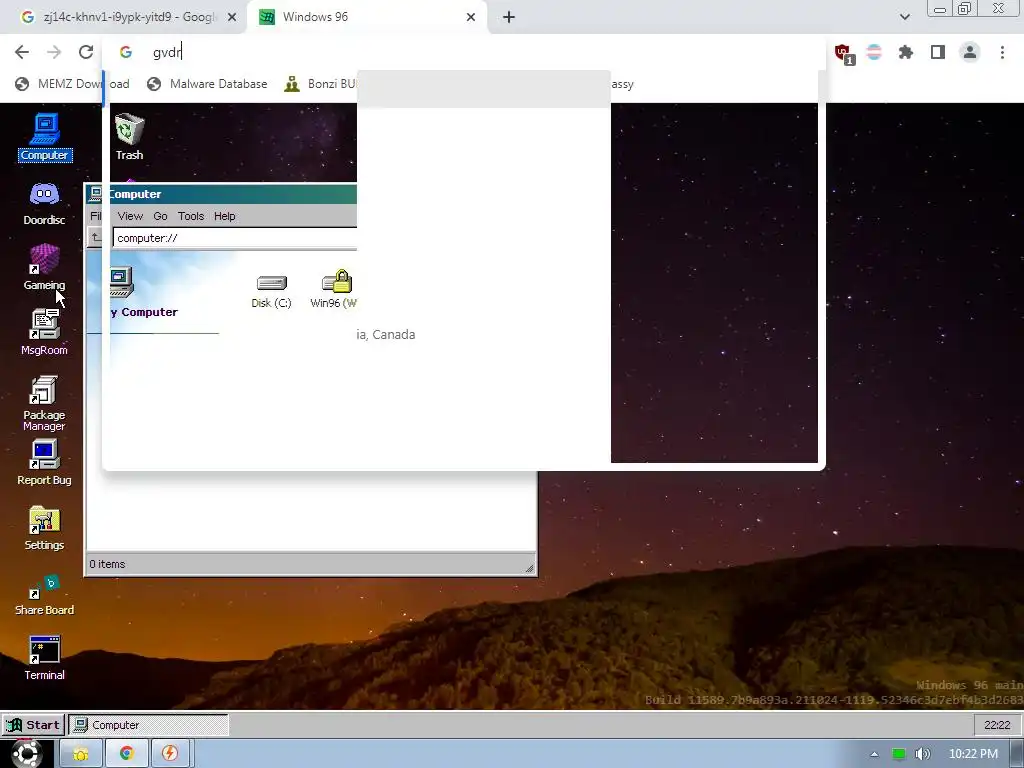1024x768 pixels.
Task: Click the Windows 96 Start button
Action: click(x=33, y=725)
